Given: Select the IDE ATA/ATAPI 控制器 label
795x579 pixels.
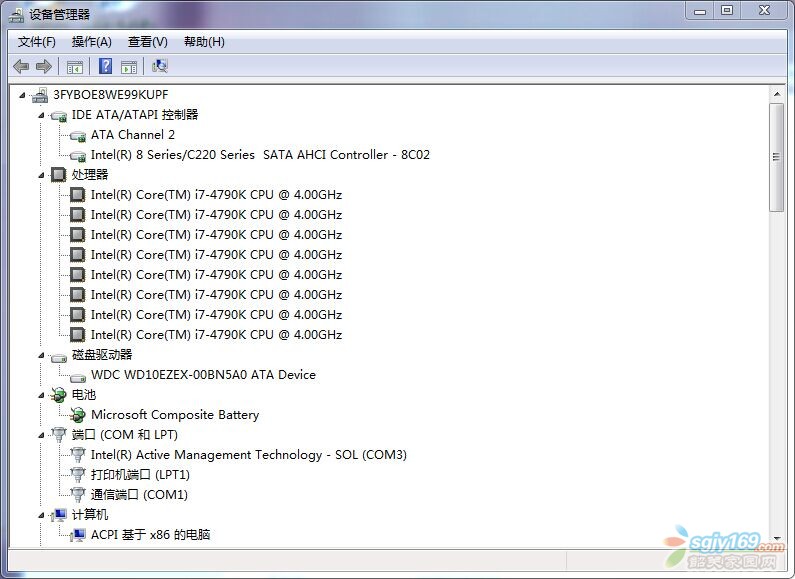Looking at the screenshot, I should (x=134, y=115).
